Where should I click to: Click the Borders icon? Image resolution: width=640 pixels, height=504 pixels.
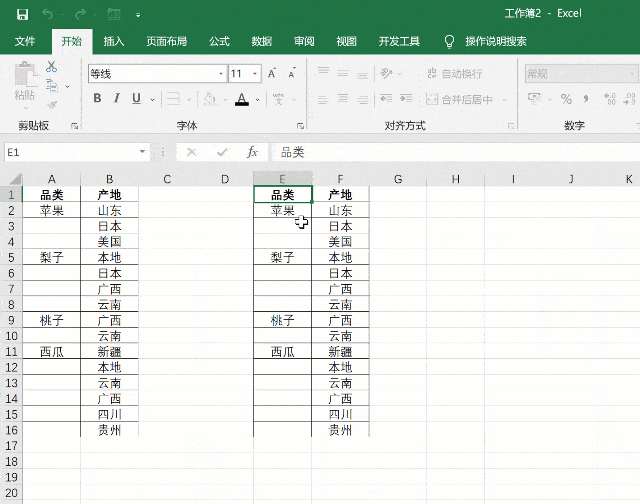[173, 99]
